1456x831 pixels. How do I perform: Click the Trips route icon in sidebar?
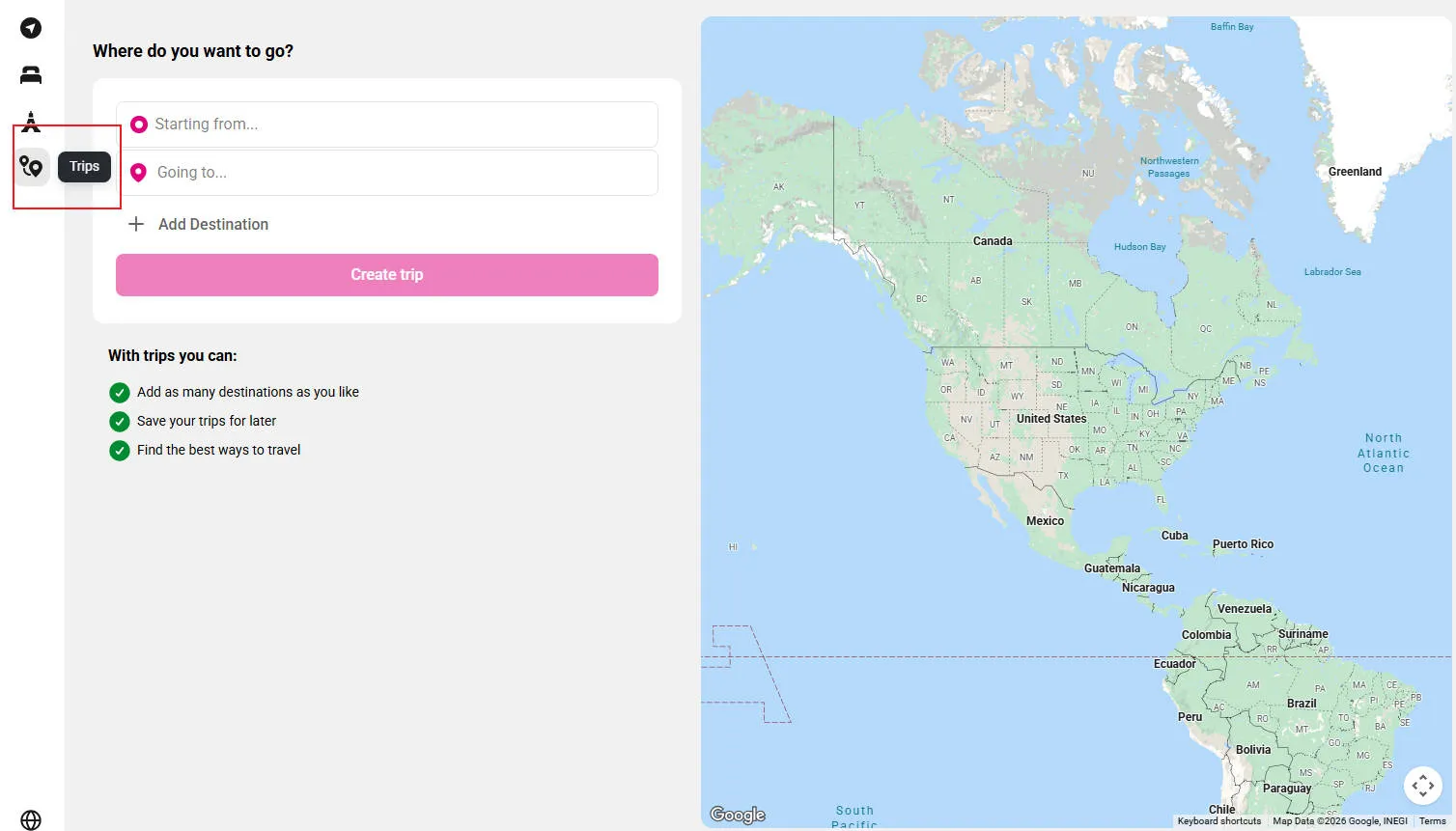pyautogui.click(x=31, y=167)
